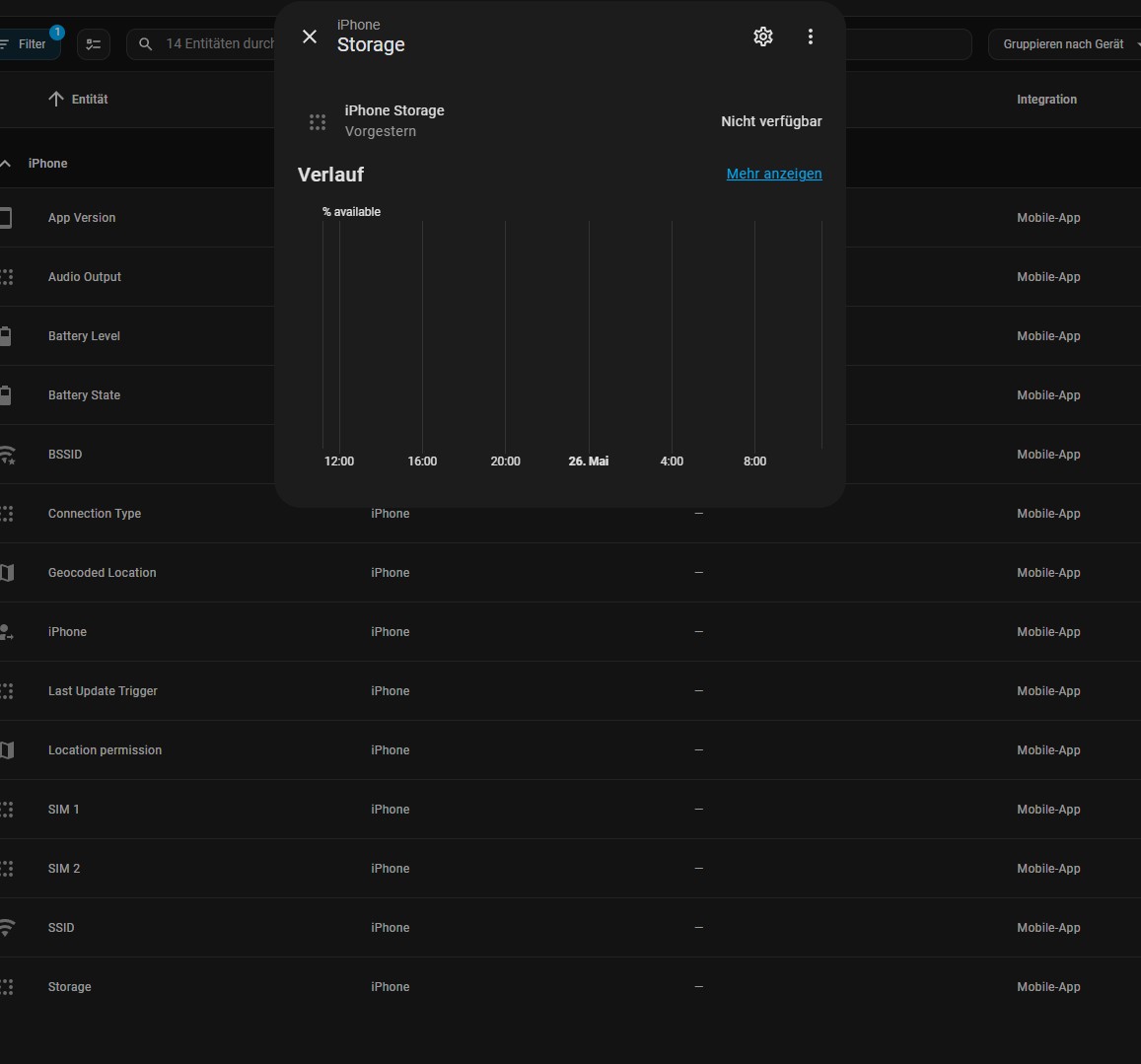Click iPhone device cell in Geocoded Location row

pos(391,572)
